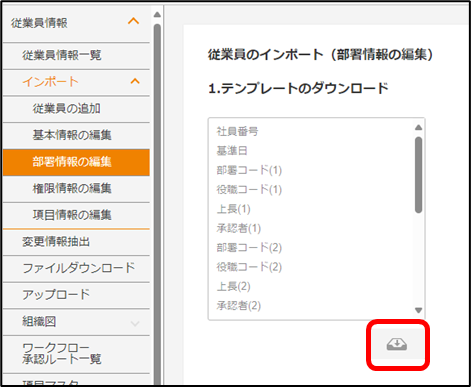Image resolution: width=471 pixels, height=387 pixels.
Task: Select 上長(1) in the list
Action: 233,209
